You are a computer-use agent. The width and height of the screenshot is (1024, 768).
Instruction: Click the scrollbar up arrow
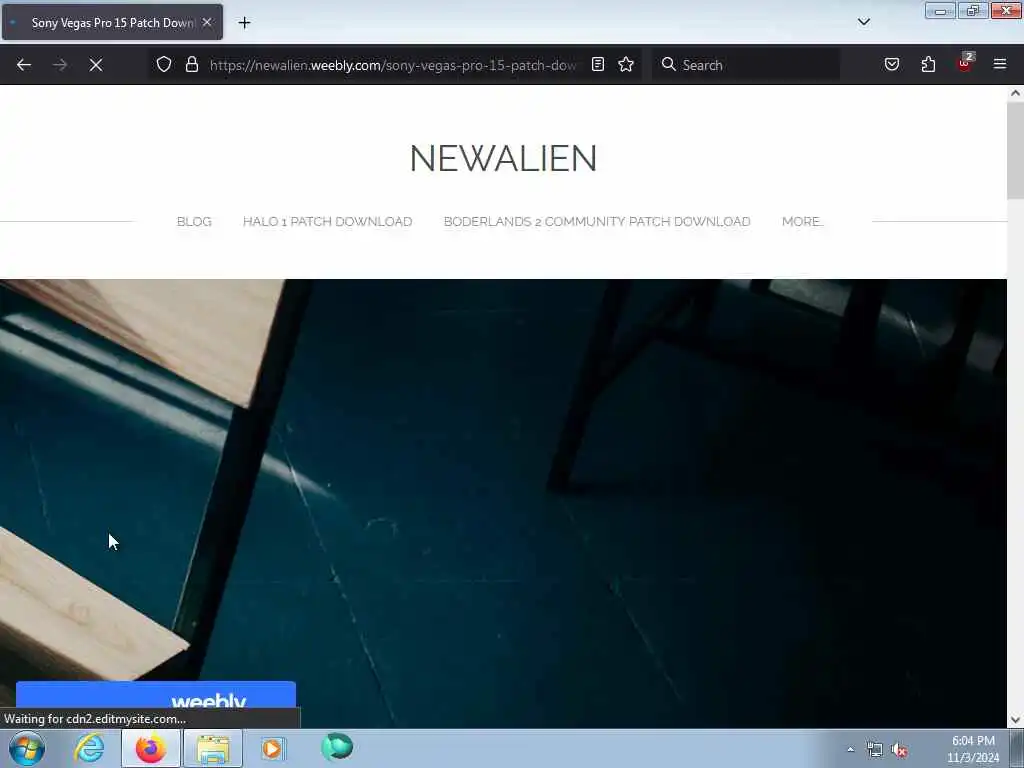[1015, 93]
